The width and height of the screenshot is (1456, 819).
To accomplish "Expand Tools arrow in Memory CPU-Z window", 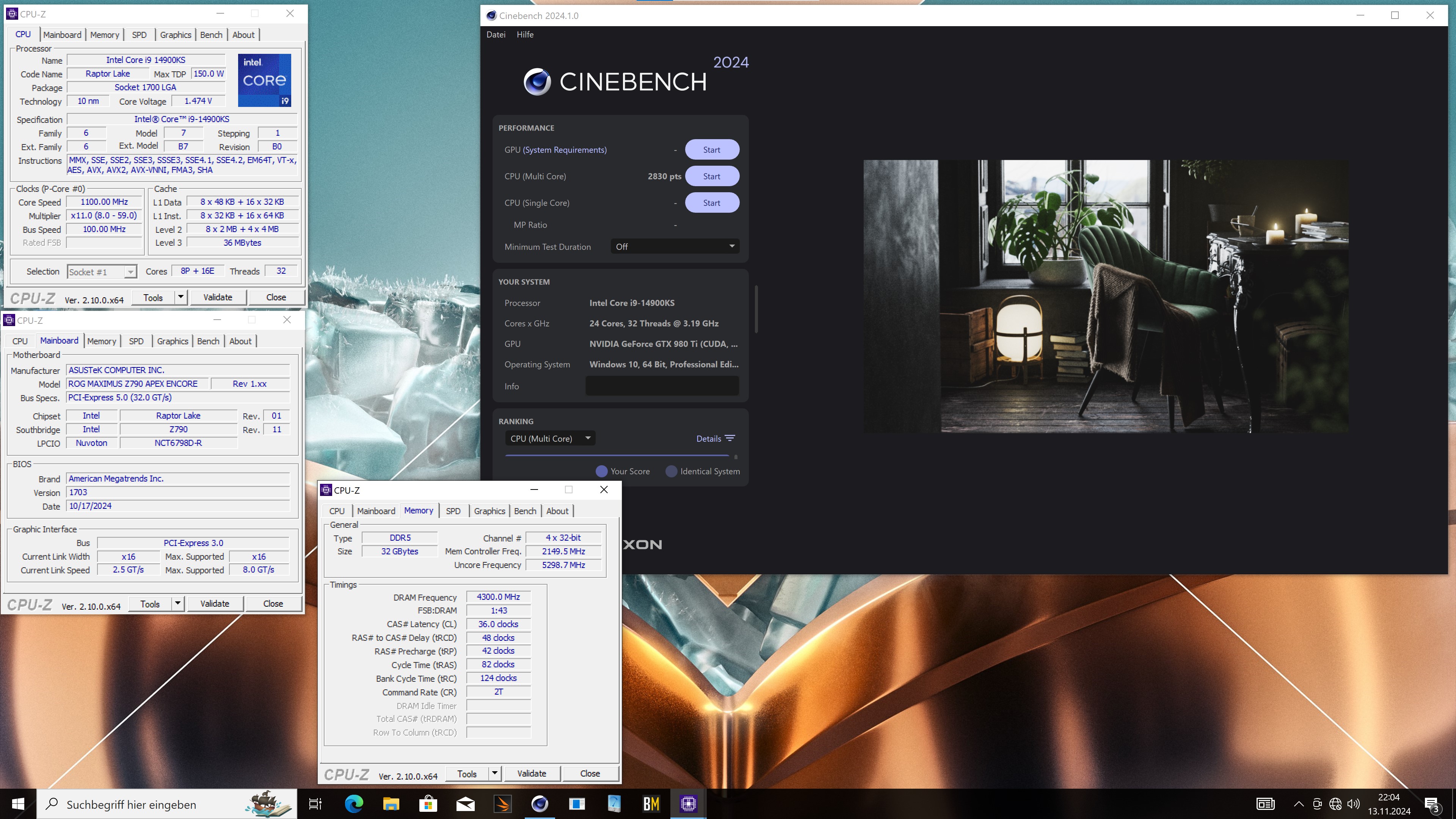I will pos(495,773).
